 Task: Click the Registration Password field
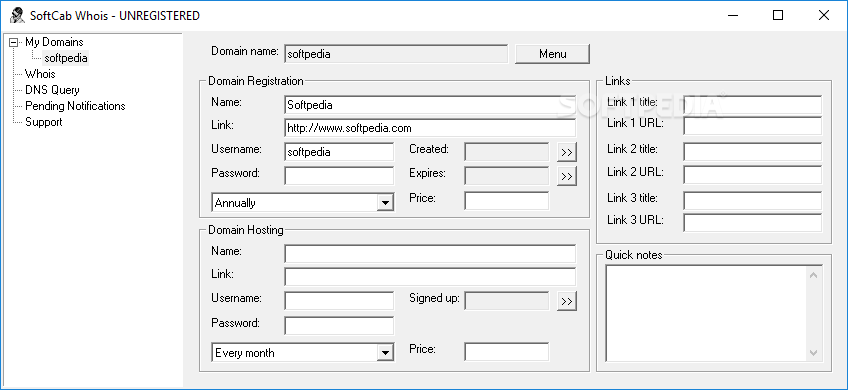coord(339,176)
